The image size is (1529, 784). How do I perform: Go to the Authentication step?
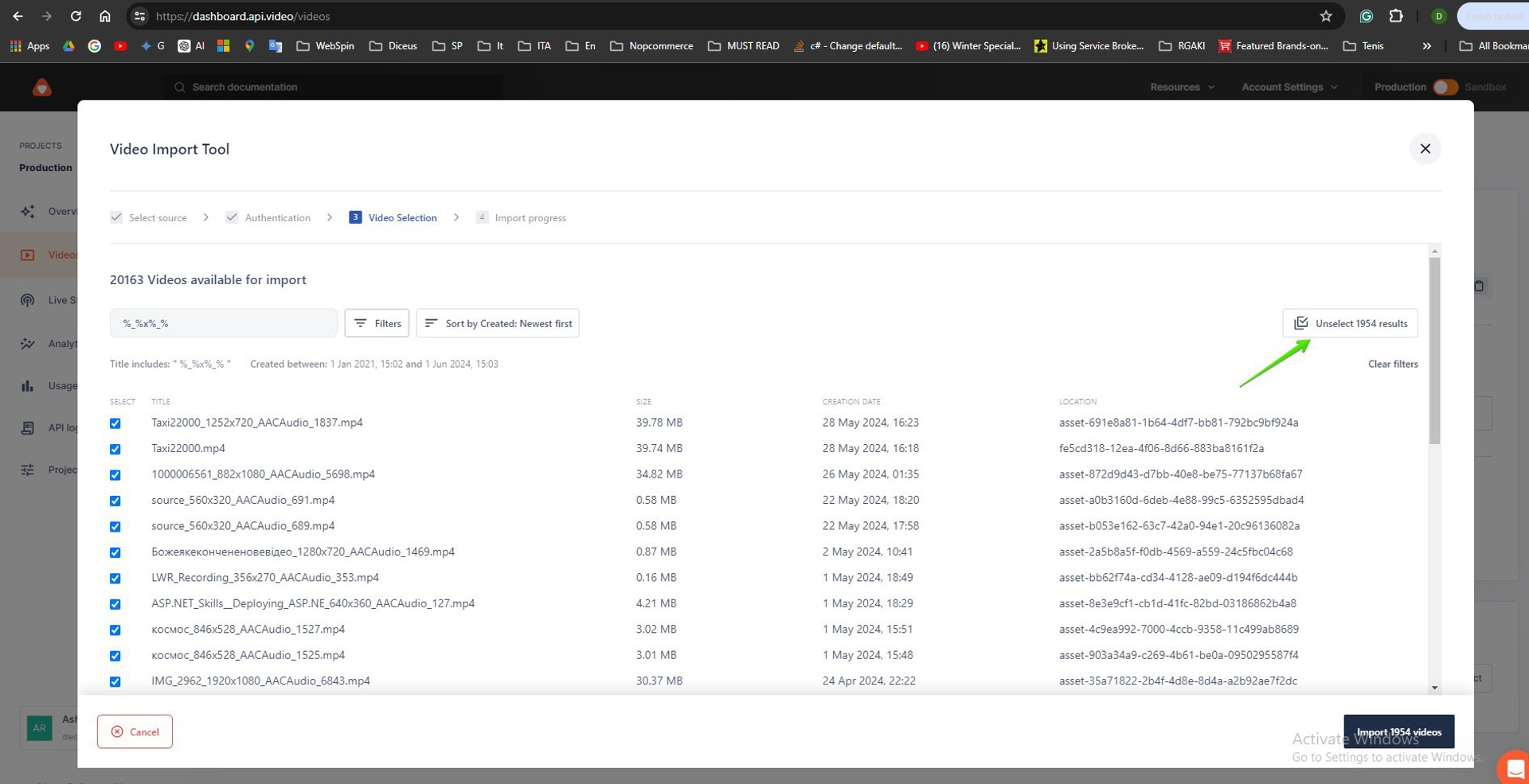coord(268,217)
